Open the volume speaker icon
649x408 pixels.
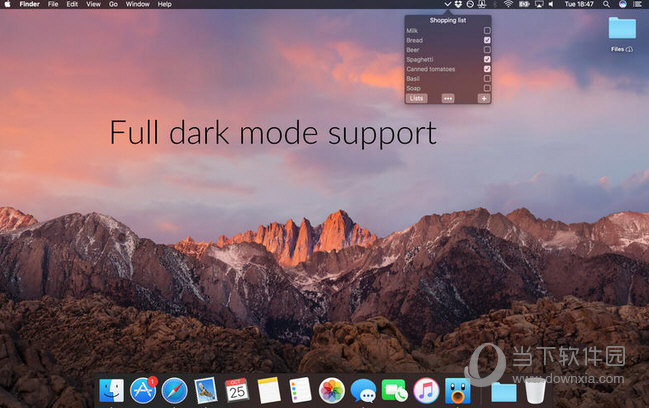tap(551, 4)
